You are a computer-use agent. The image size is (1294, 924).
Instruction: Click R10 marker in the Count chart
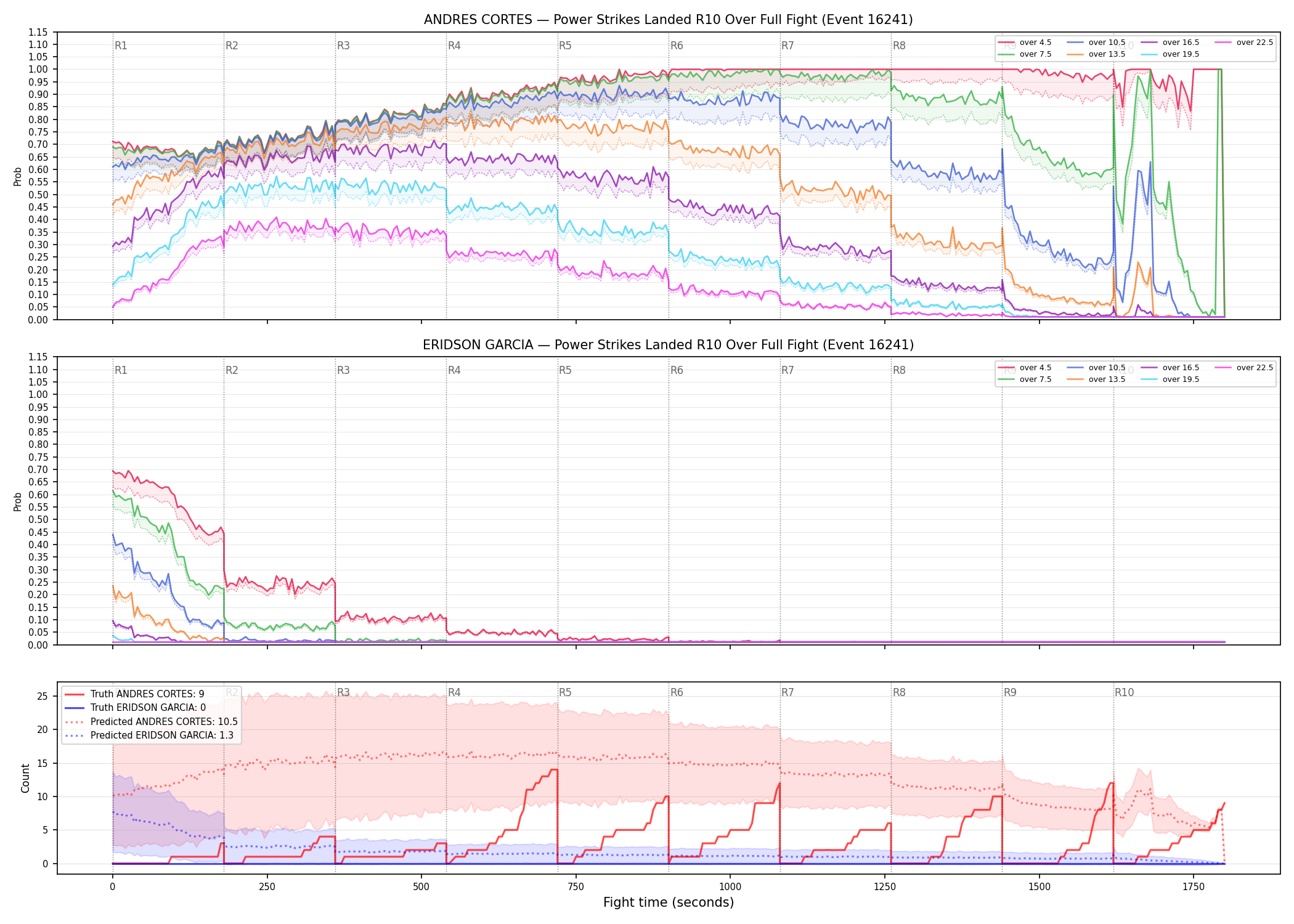tap(1124, 692)
